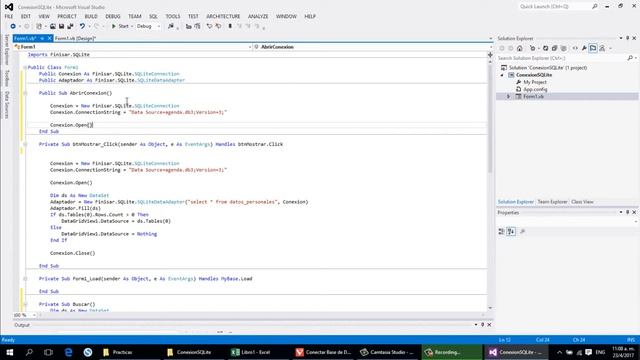Click the Windows Start button
640x360 pixels.
(x=9, y=352)
